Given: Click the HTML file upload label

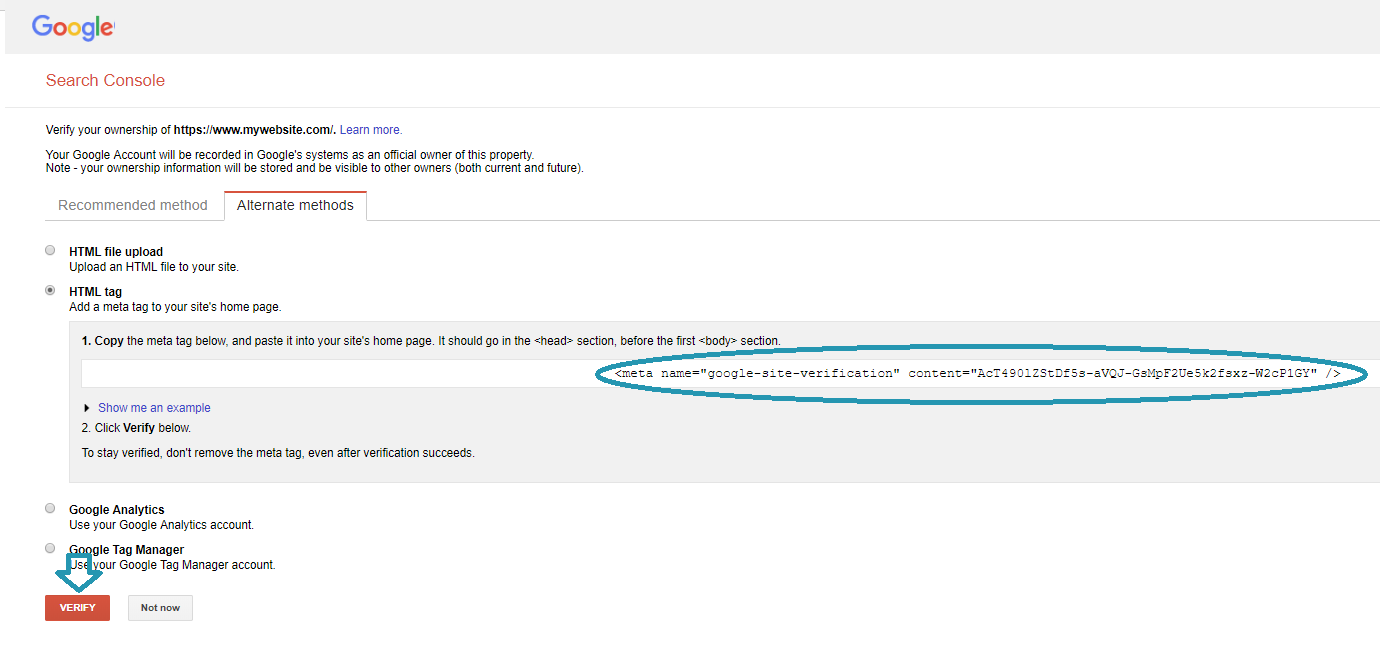Looking at the screenshot, I should [x=116, y=252].
